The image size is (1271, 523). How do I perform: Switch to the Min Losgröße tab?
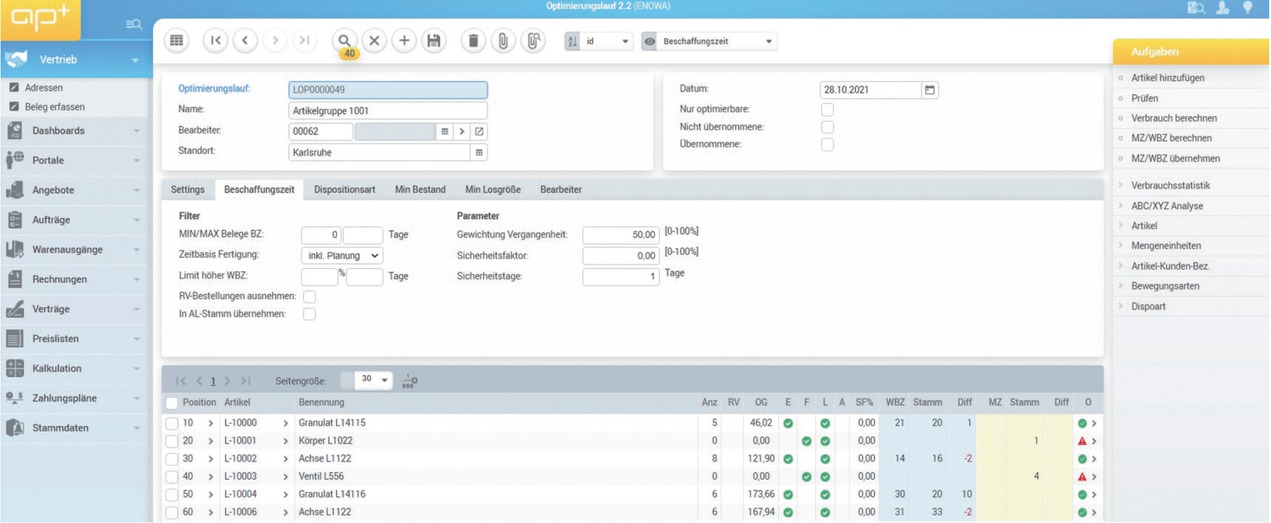point(493,189)
